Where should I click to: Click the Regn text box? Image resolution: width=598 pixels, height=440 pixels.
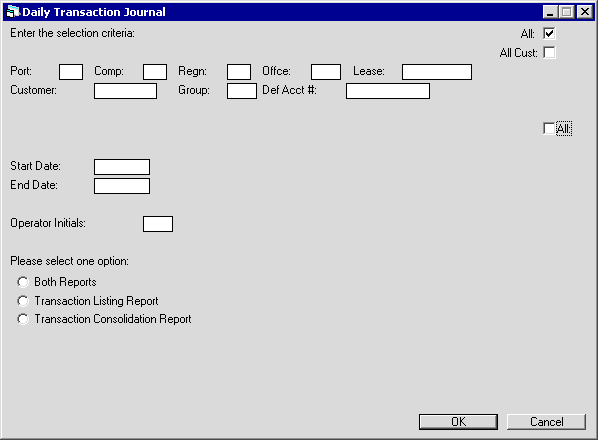pyautogui.click(x=239, y=72)
